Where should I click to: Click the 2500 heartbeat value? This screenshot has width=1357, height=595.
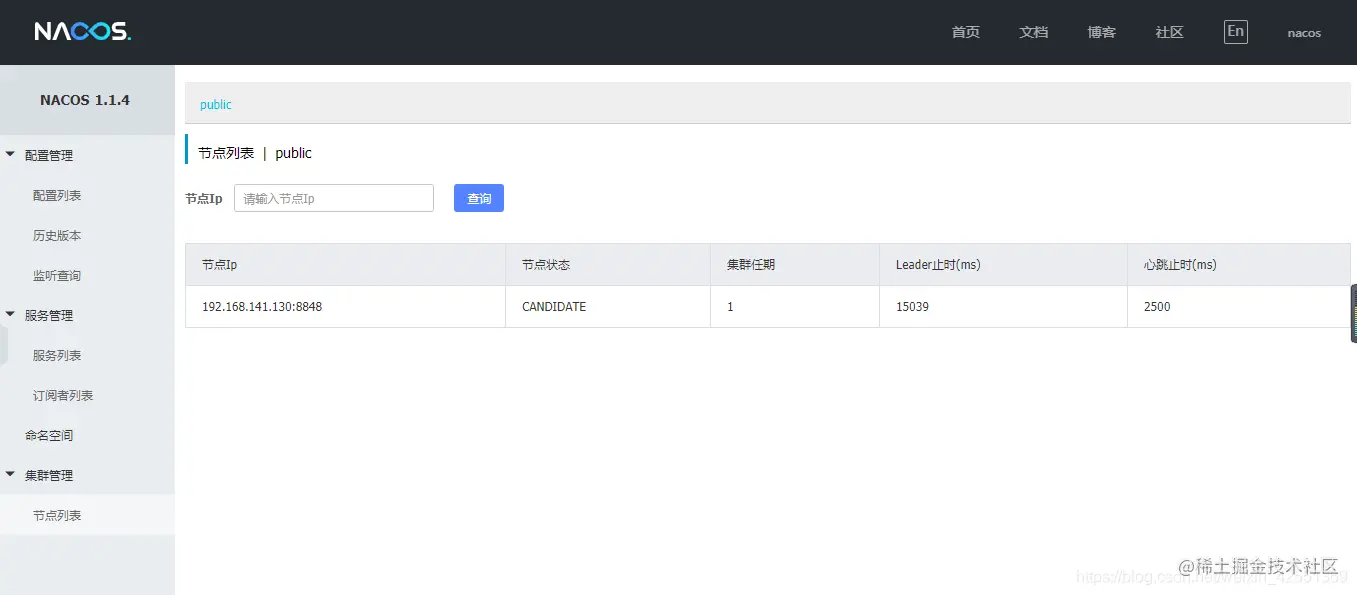(1157, 307)
